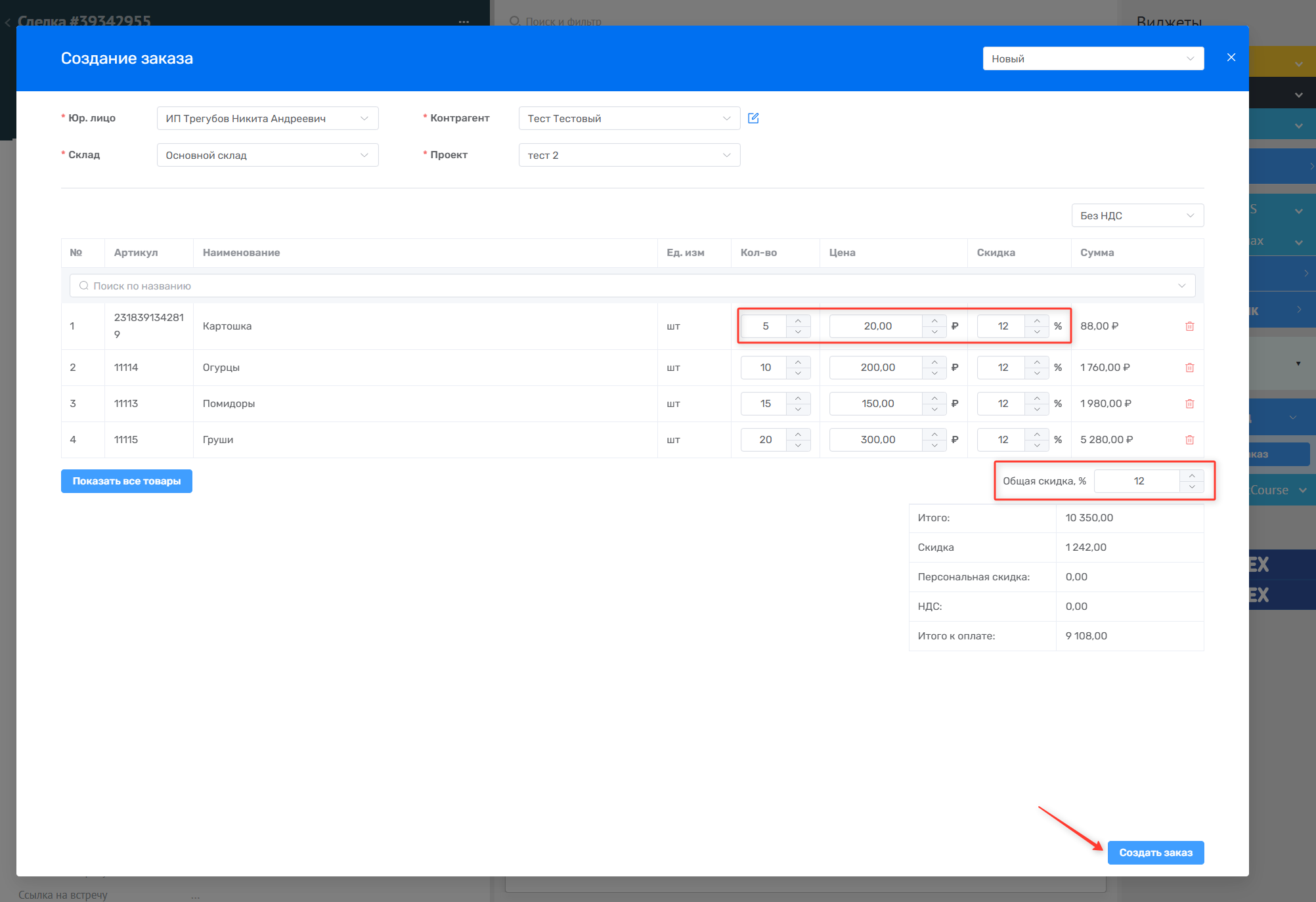The image size is (1316, 902).
Task: Click Показать все товары button
Action: pos(127,481)
